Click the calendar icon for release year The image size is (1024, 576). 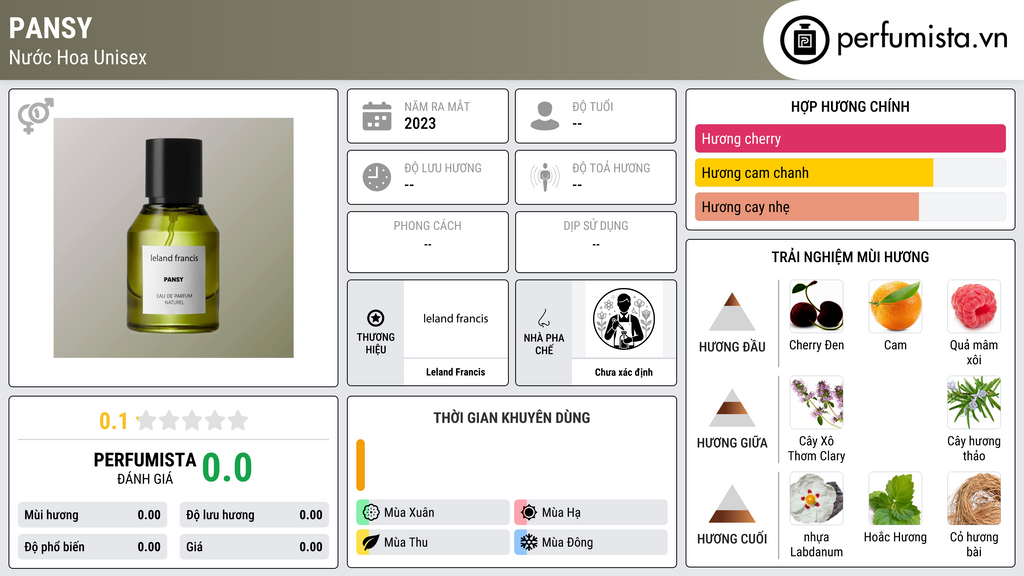coord(377,116)
